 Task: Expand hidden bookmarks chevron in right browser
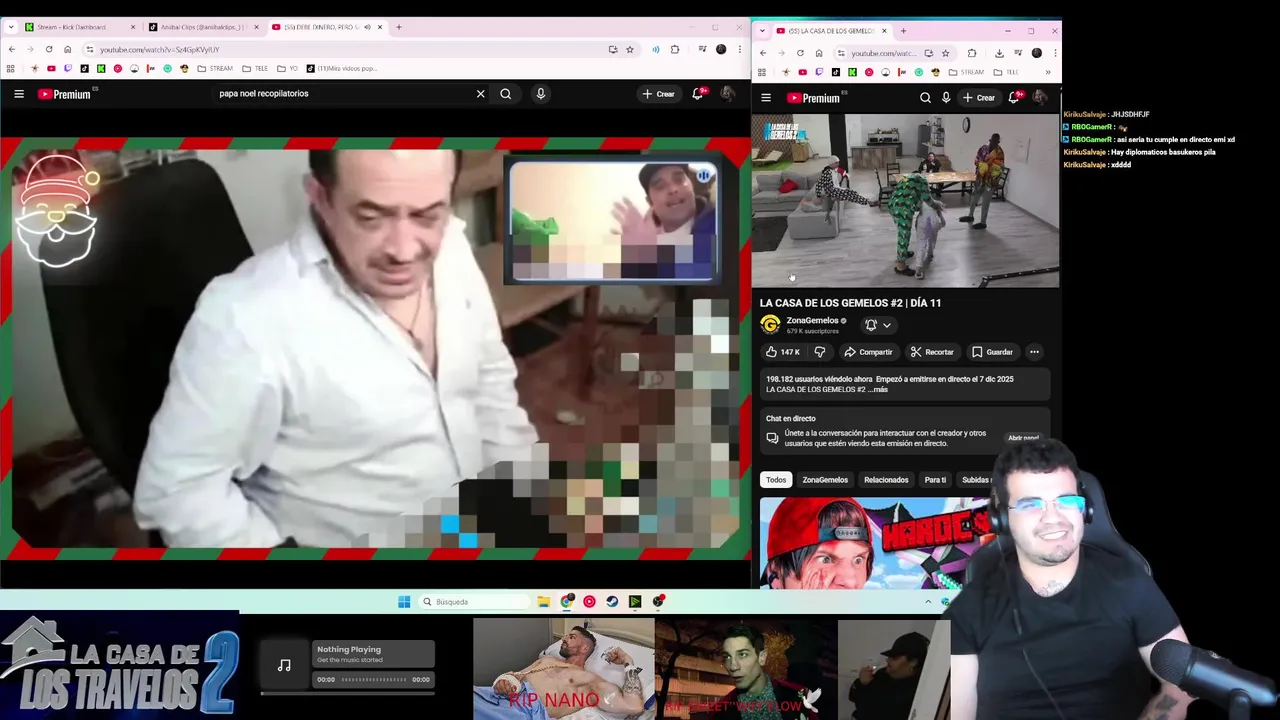click(1048, 72)
